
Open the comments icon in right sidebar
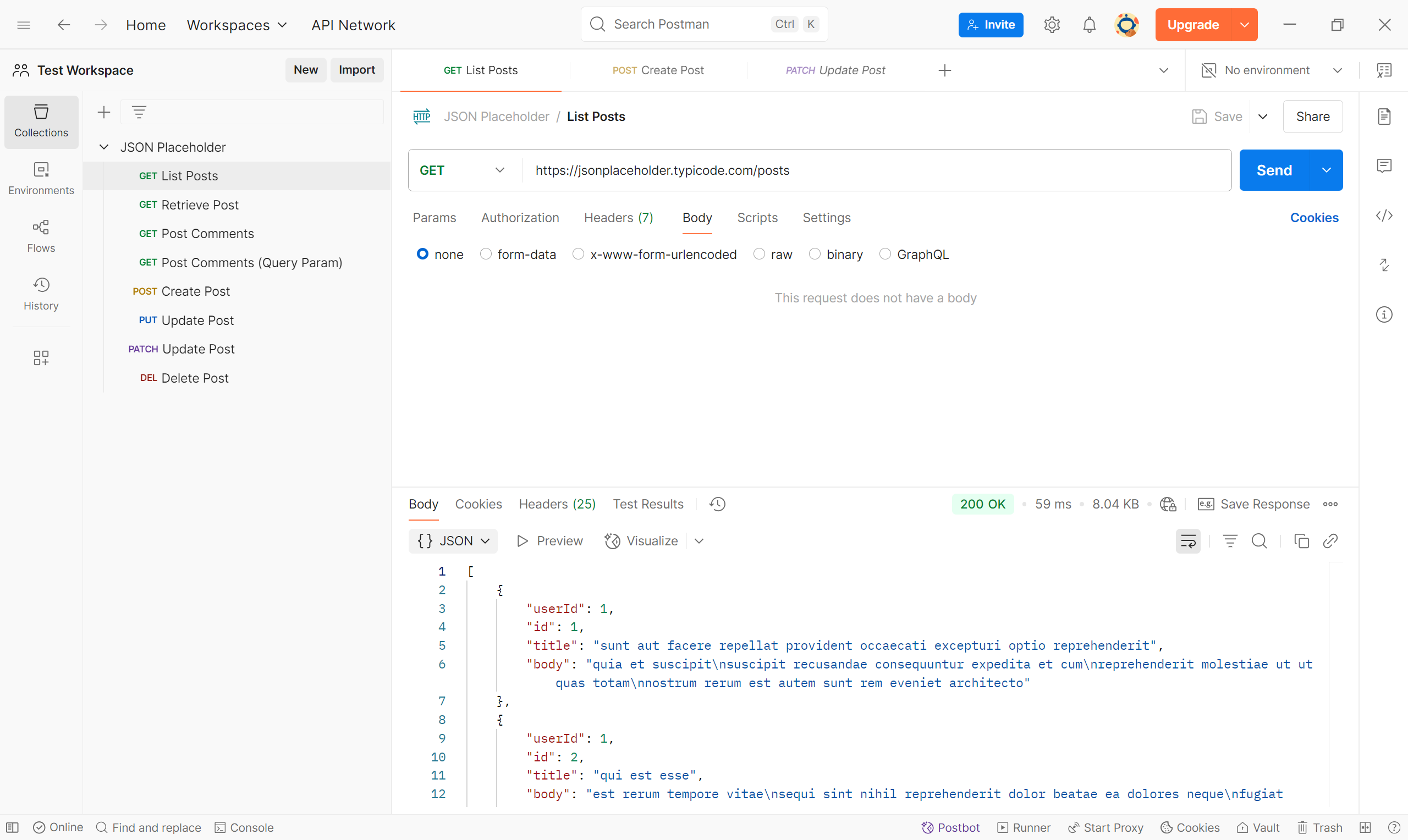click(1384, 166)
